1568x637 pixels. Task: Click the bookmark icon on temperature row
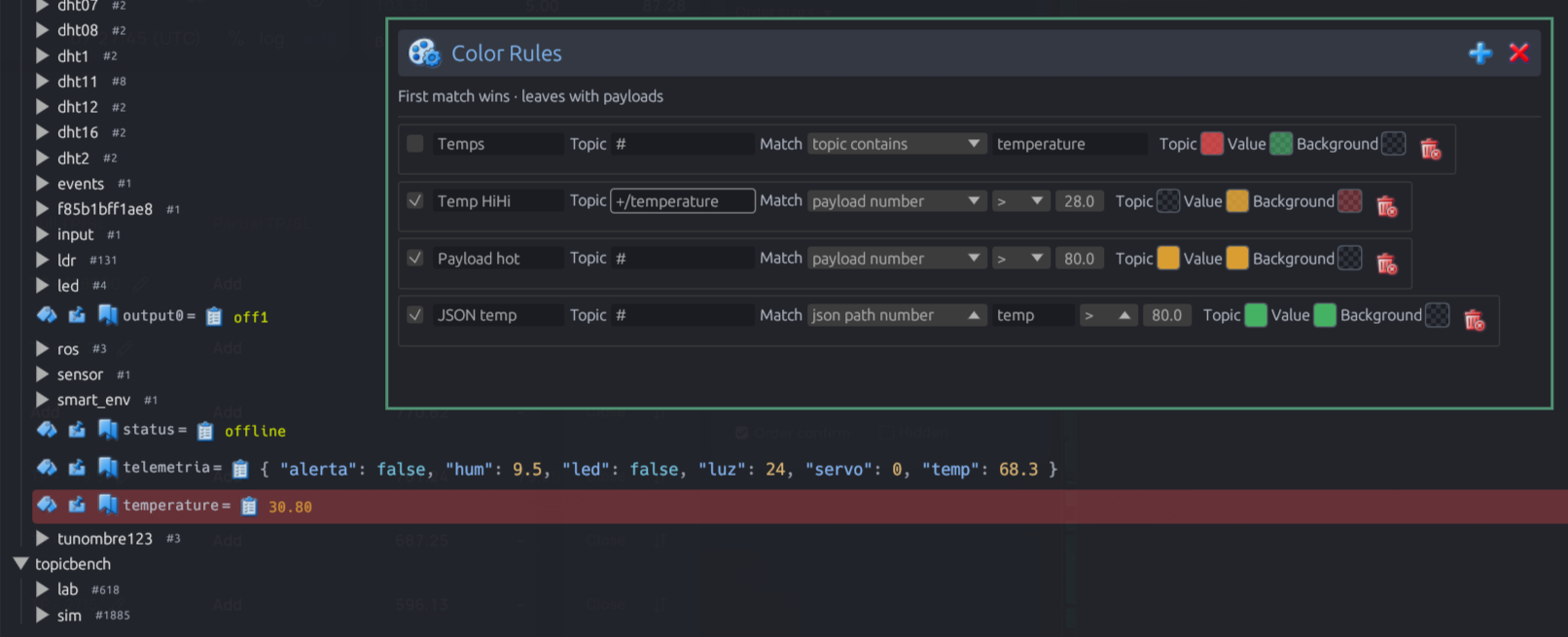pos(107,505)
